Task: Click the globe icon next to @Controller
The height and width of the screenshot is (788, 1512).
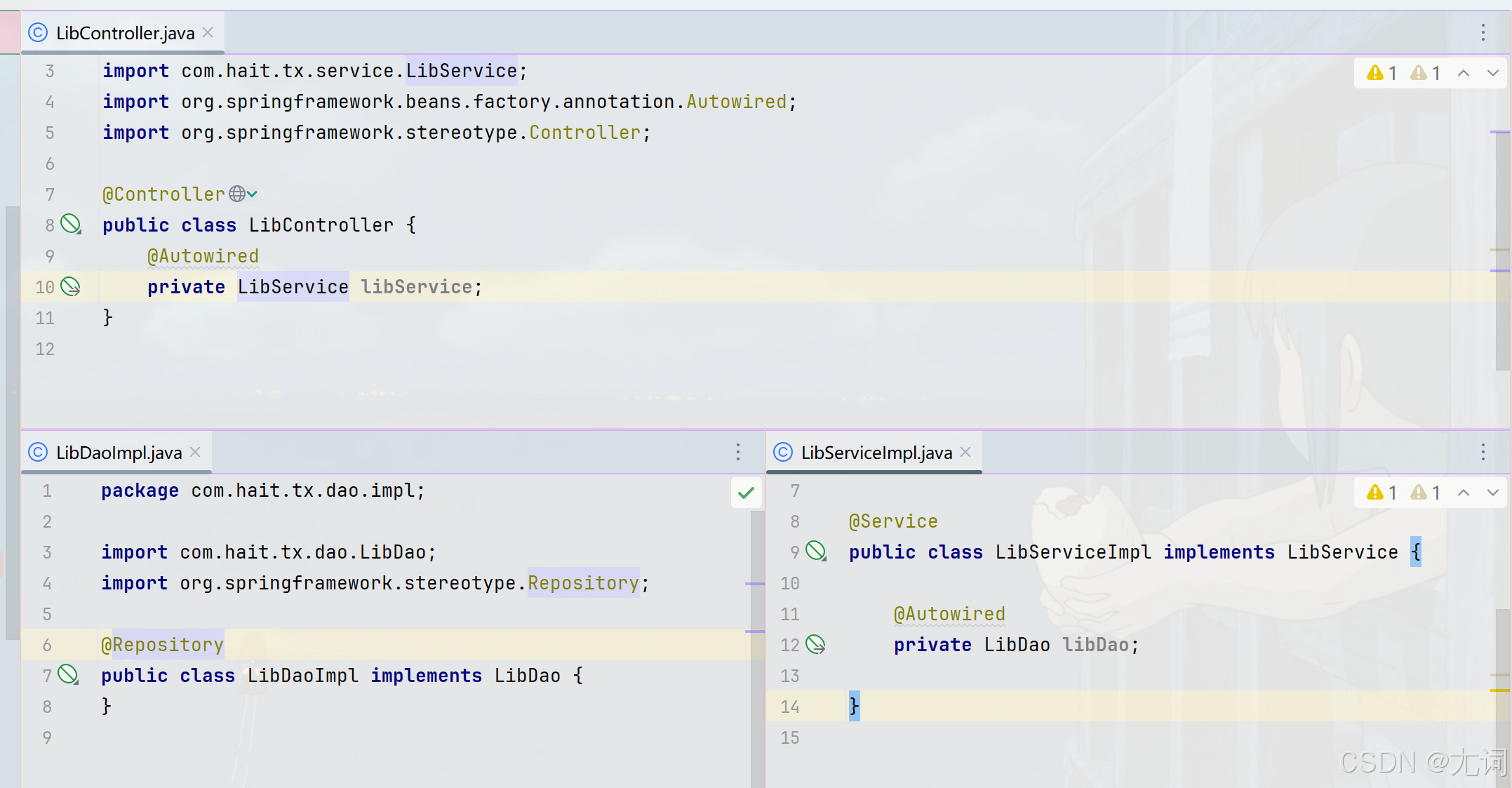Action: tap(237, 194)
